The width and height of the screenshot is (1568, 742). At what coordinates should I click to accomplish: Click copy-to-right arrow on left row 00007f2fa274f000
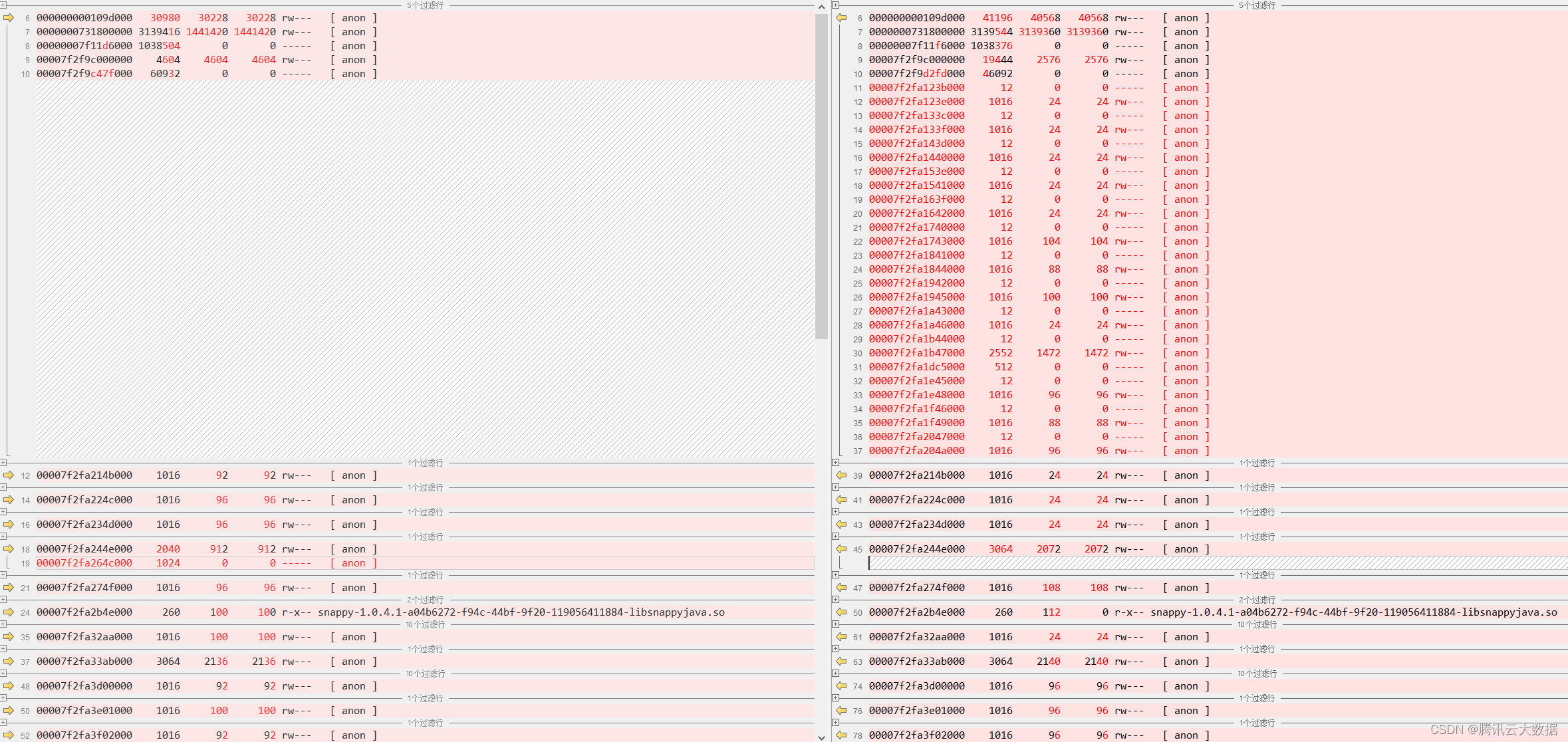point(9,588)
